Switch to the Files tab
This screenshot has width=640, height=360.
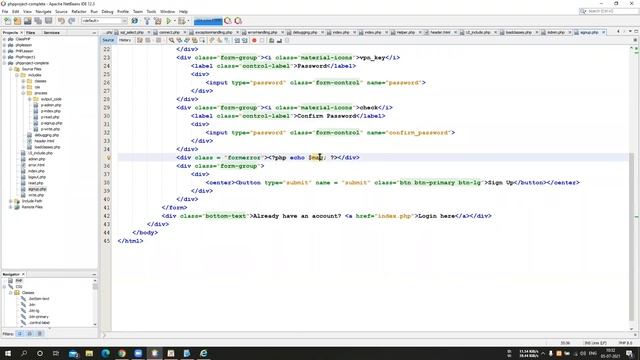point(31,32)
